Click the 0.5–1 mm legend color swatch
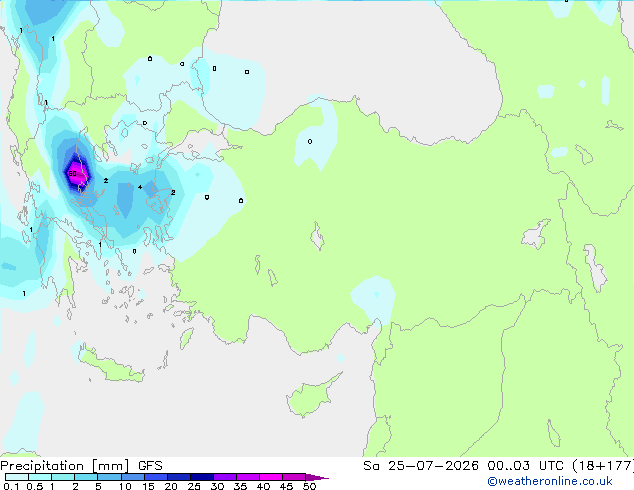 [x=40, y=477]
